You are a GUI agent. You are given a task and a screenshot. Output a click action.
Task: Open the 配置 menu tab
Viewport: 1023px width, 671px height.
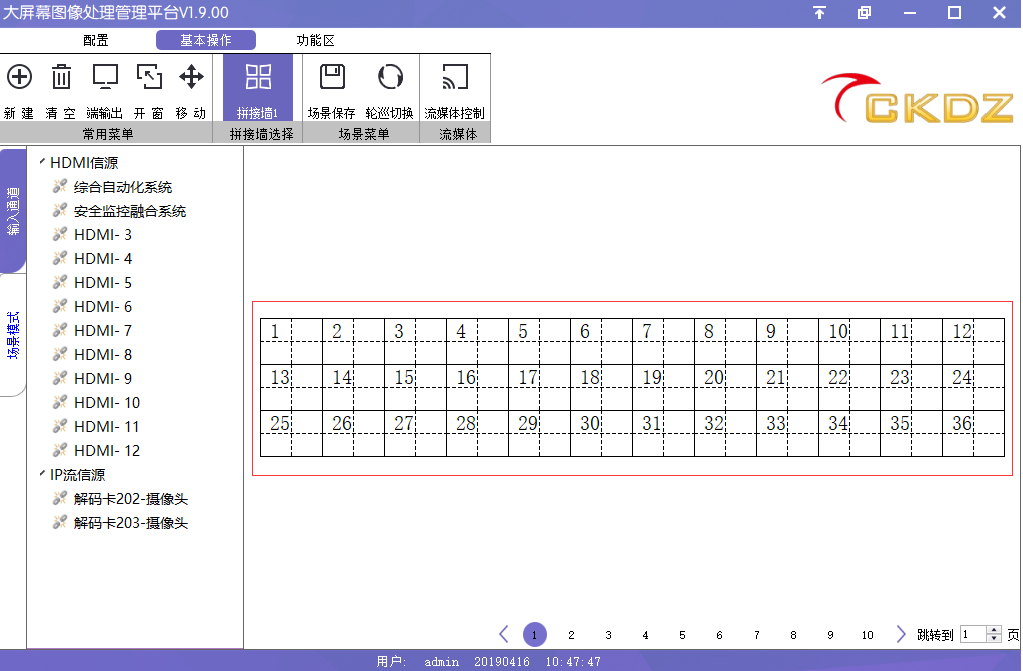pyautogui.click(x=96, y=41)
